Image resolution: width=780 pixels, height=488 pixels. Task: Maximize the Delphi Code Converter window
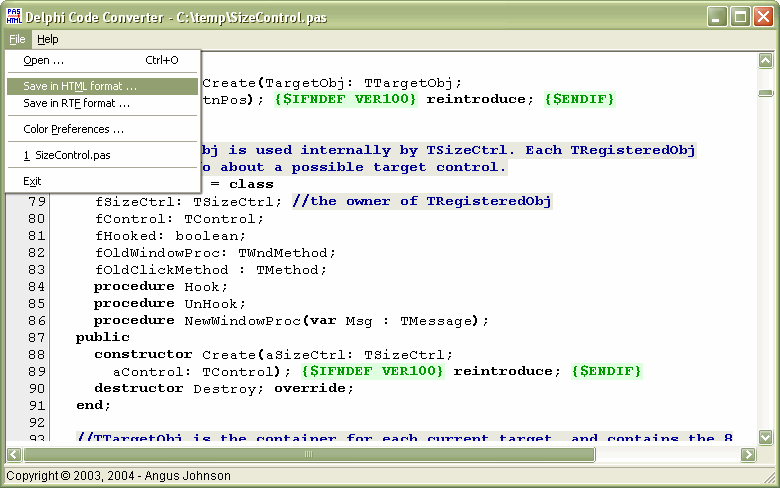[740, 17]
